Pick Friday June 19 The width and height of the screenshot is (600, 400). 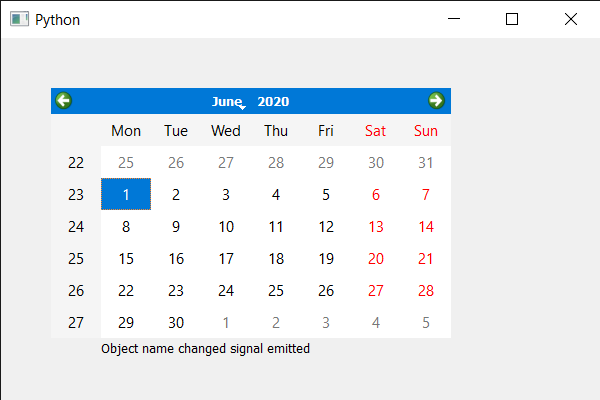tap(326, 258)
